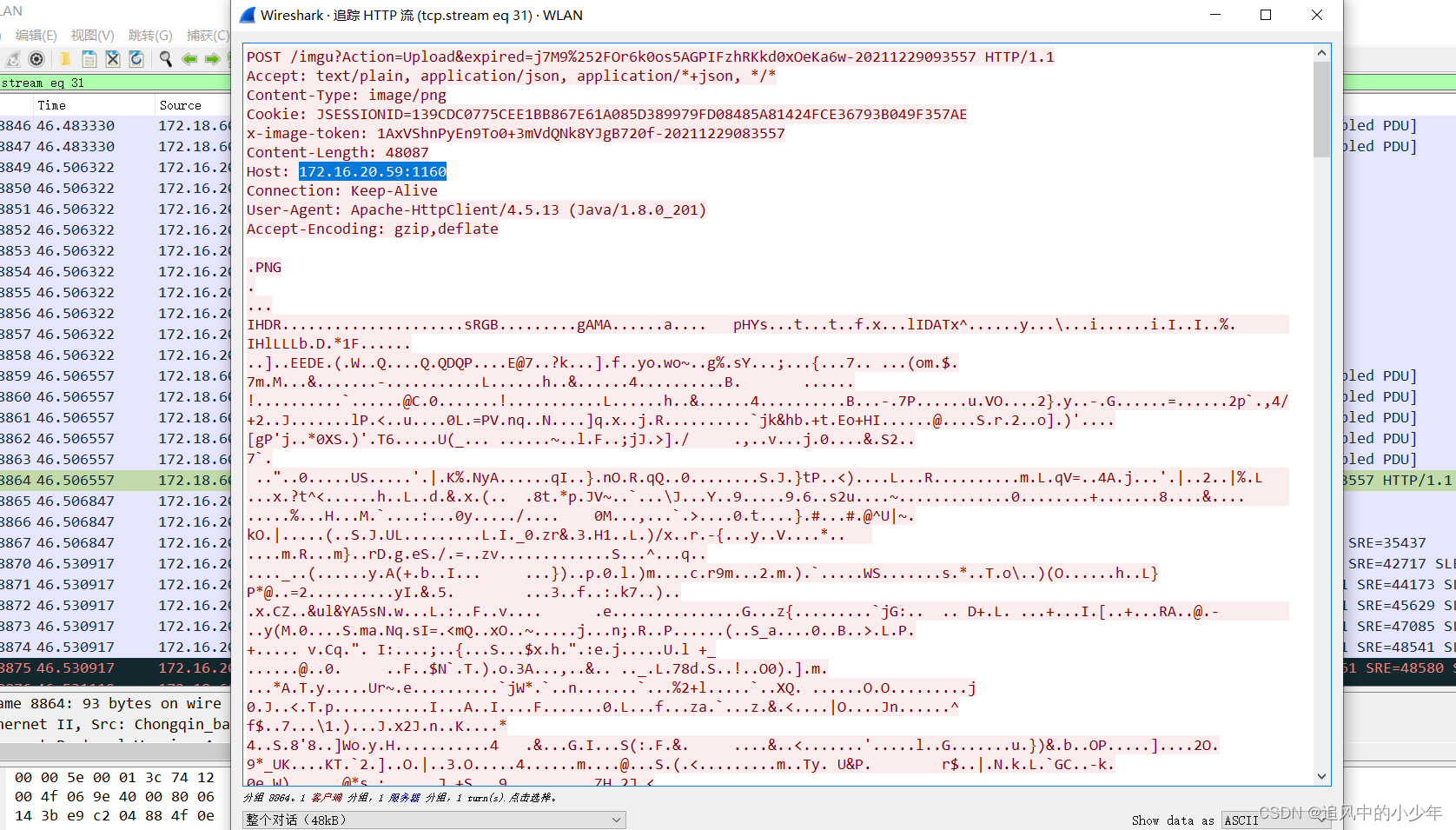1456x830 pixels.
Task: Open find packet magnifier icon
Action: click(x=165, y=59)
